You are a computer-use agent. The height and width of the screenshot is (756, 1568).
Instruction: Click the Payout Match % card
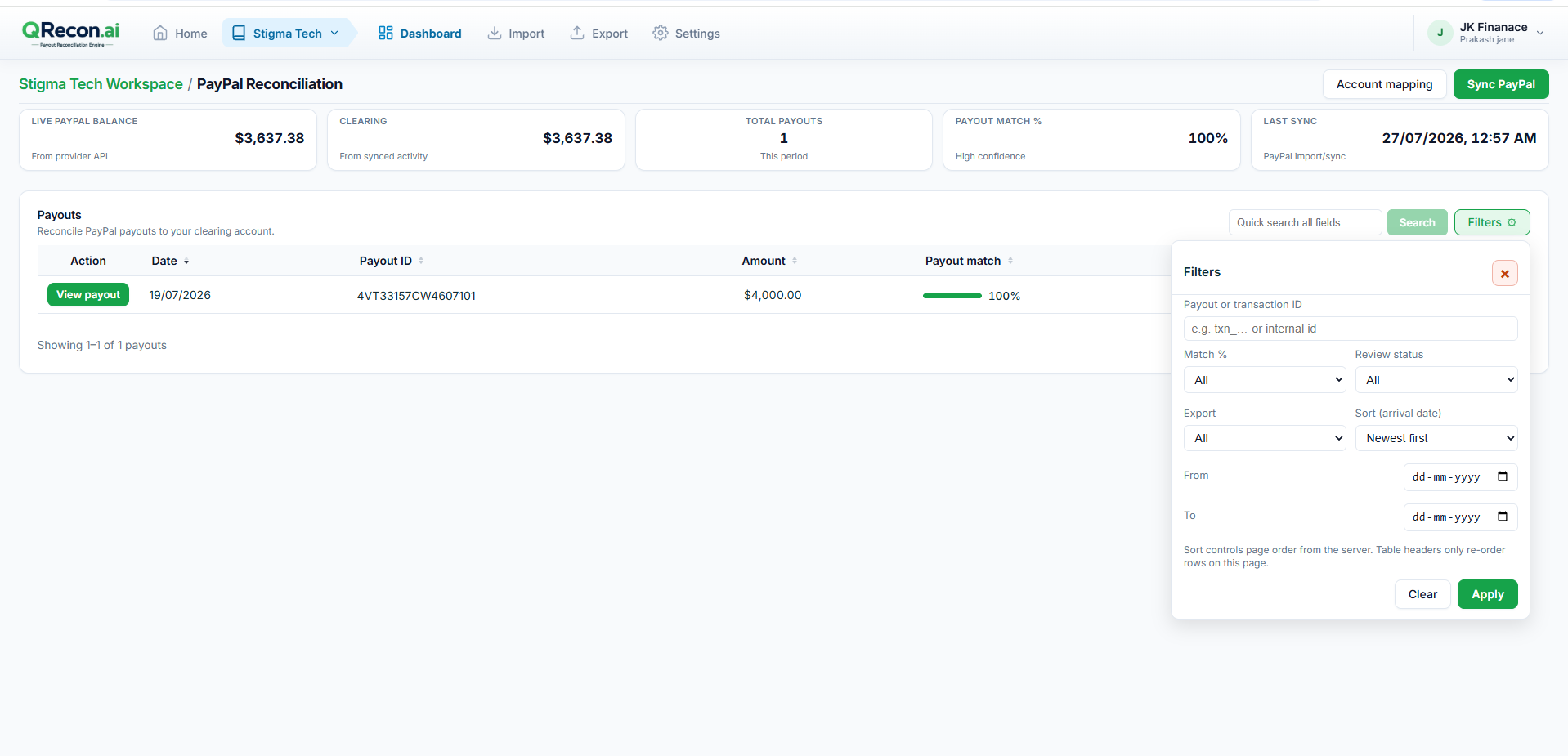(x=1091, y=140)
